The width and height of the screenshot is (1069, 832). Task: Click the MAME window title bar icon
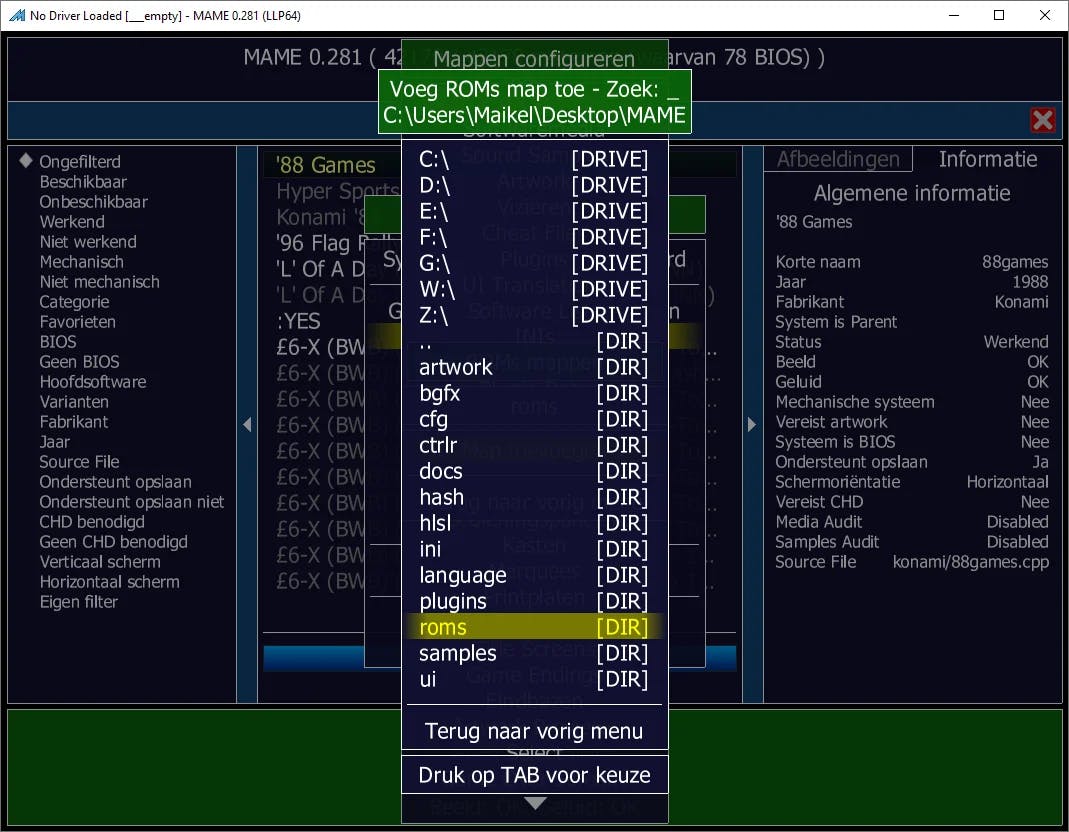click(17, 15)
